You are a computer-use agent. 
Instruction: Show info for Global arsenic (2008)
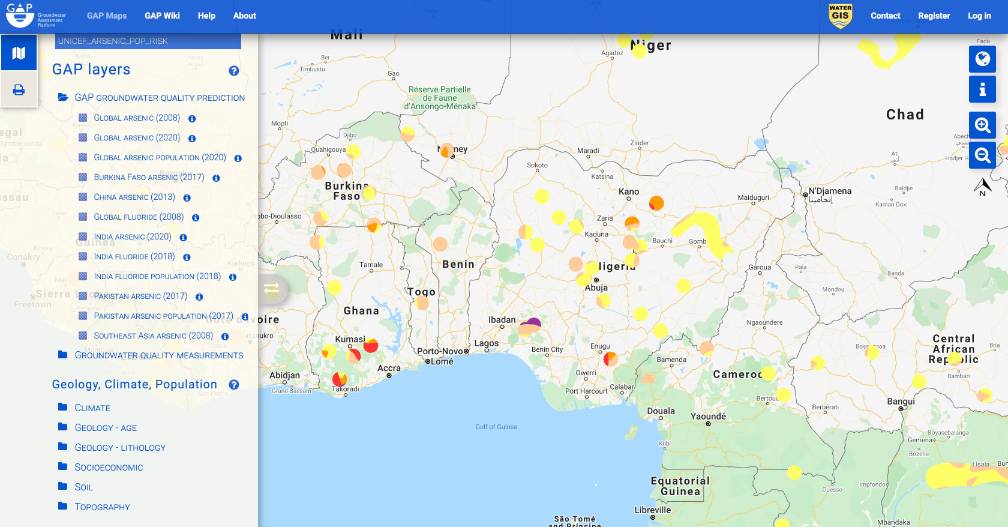[x=190, y=118]
